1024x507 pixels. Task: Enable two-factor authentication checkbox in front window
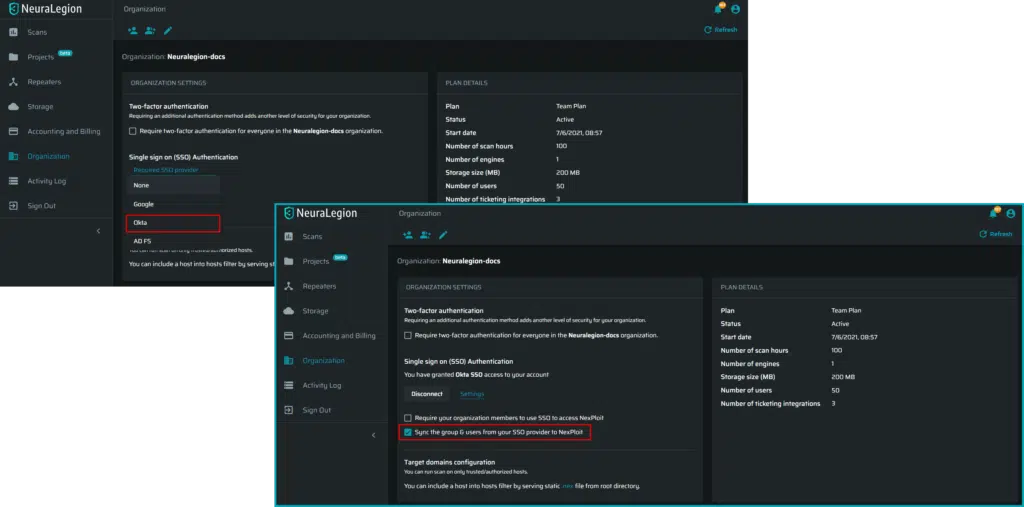click(408, 336)
